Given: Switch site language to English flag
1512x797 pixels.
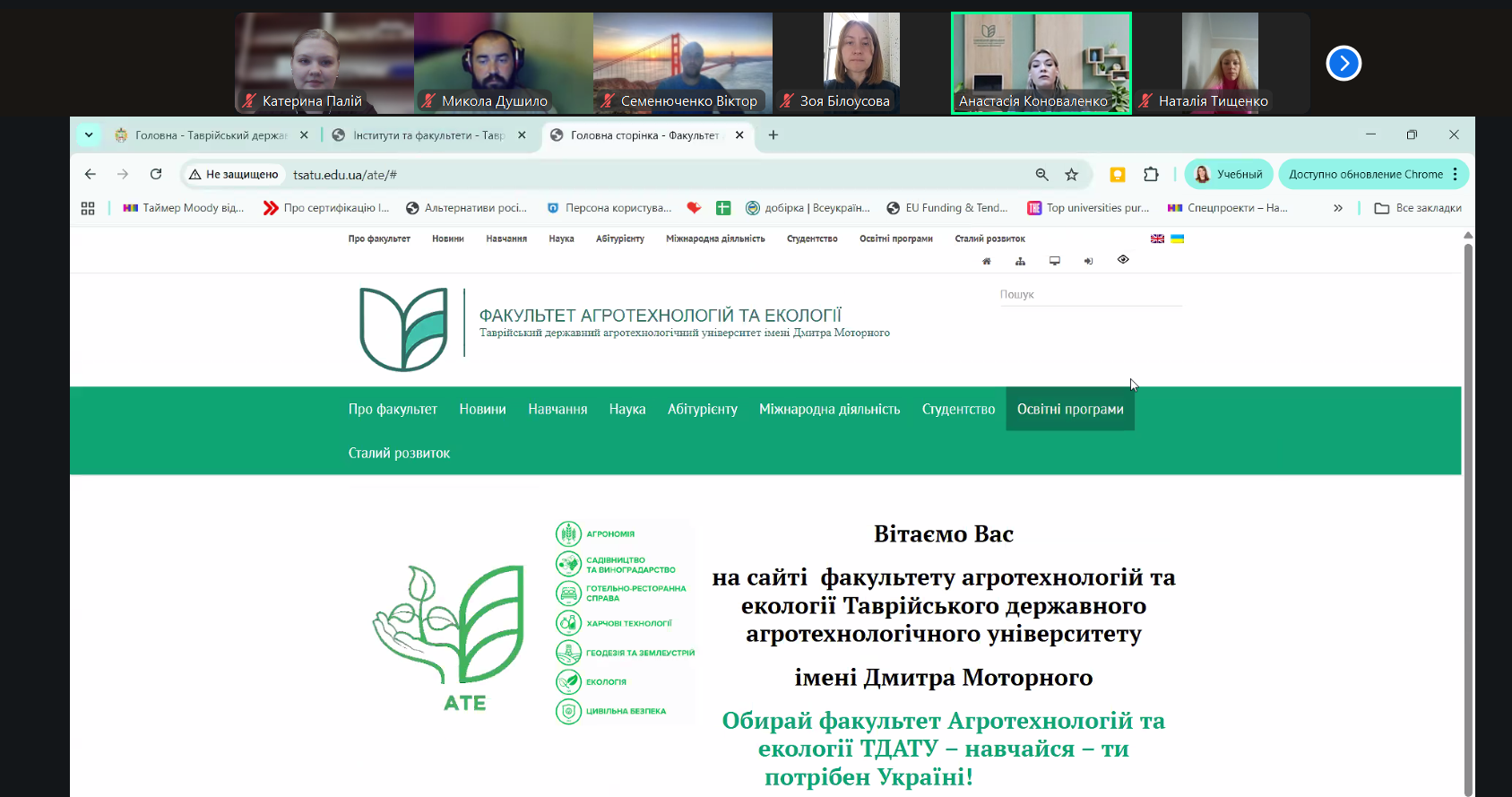Looking at the screenshot, I should click(x=1157, y=238).
